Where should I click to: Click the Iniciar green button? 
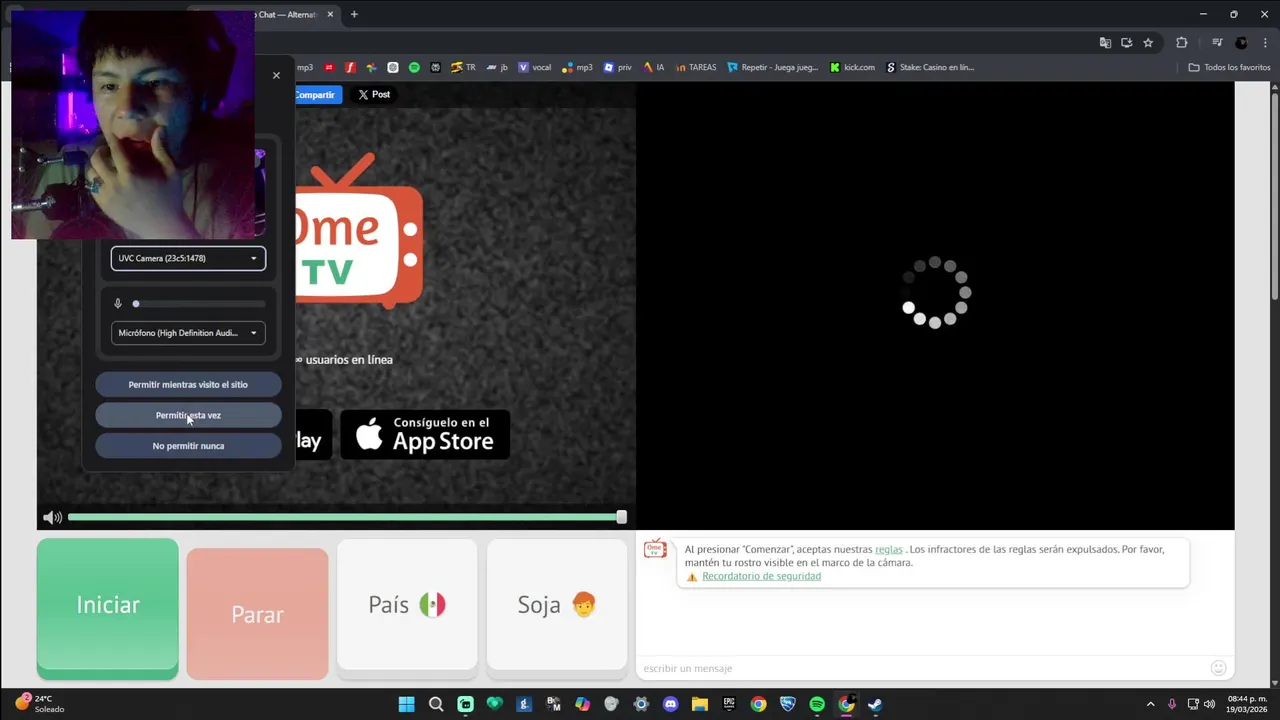pyautogui.click(x=108, y=608)
